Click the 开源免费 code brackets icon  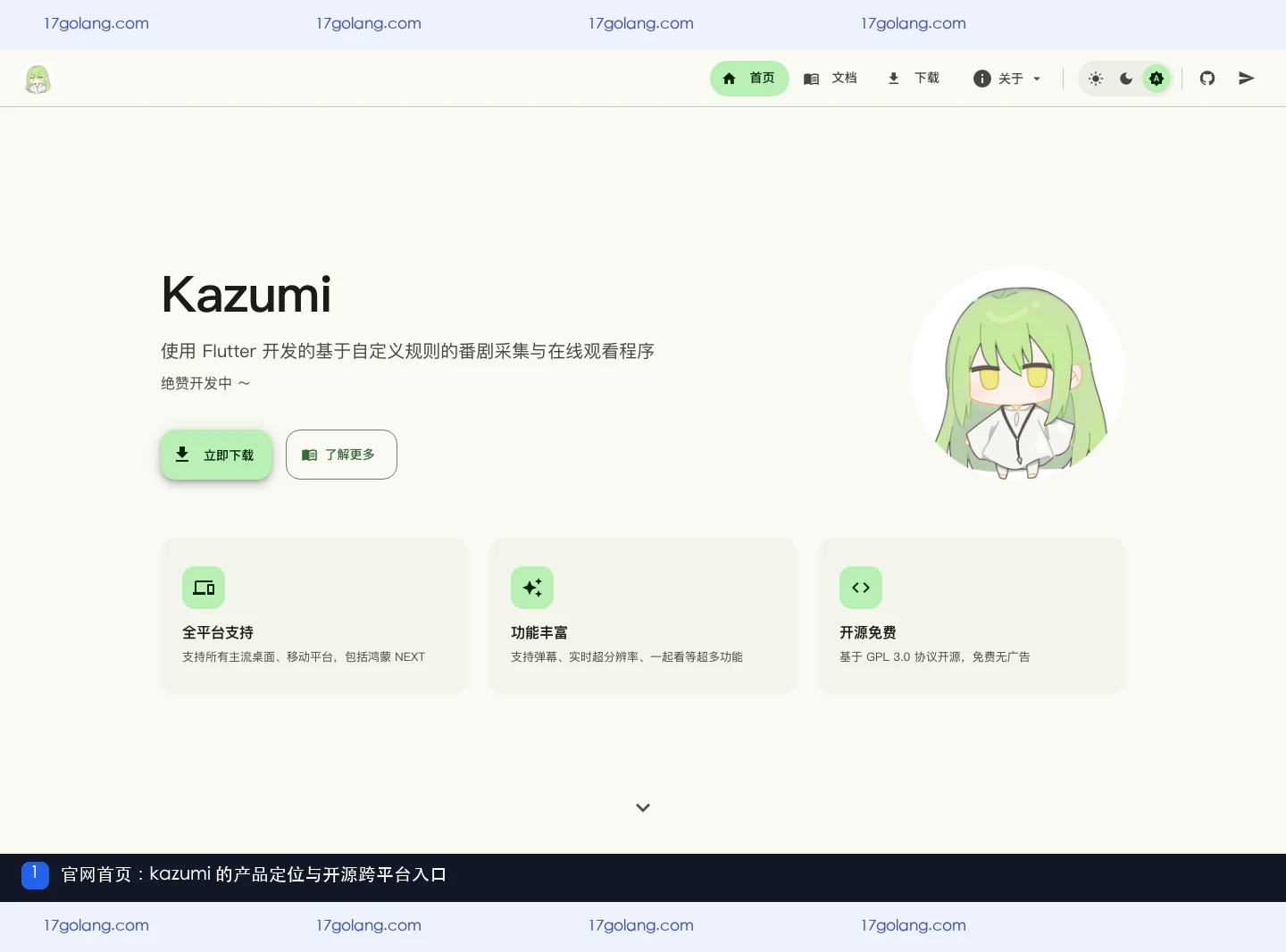(861, 588)
